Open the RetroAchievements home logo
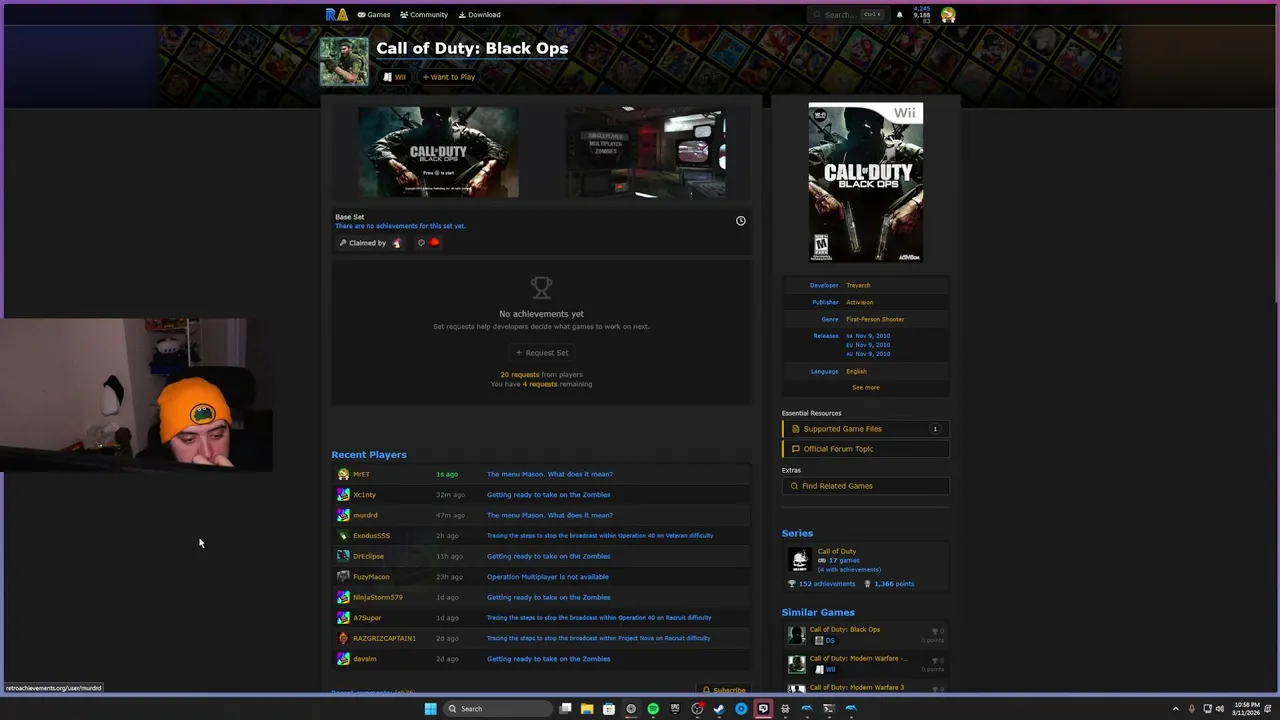 (336, 14)
